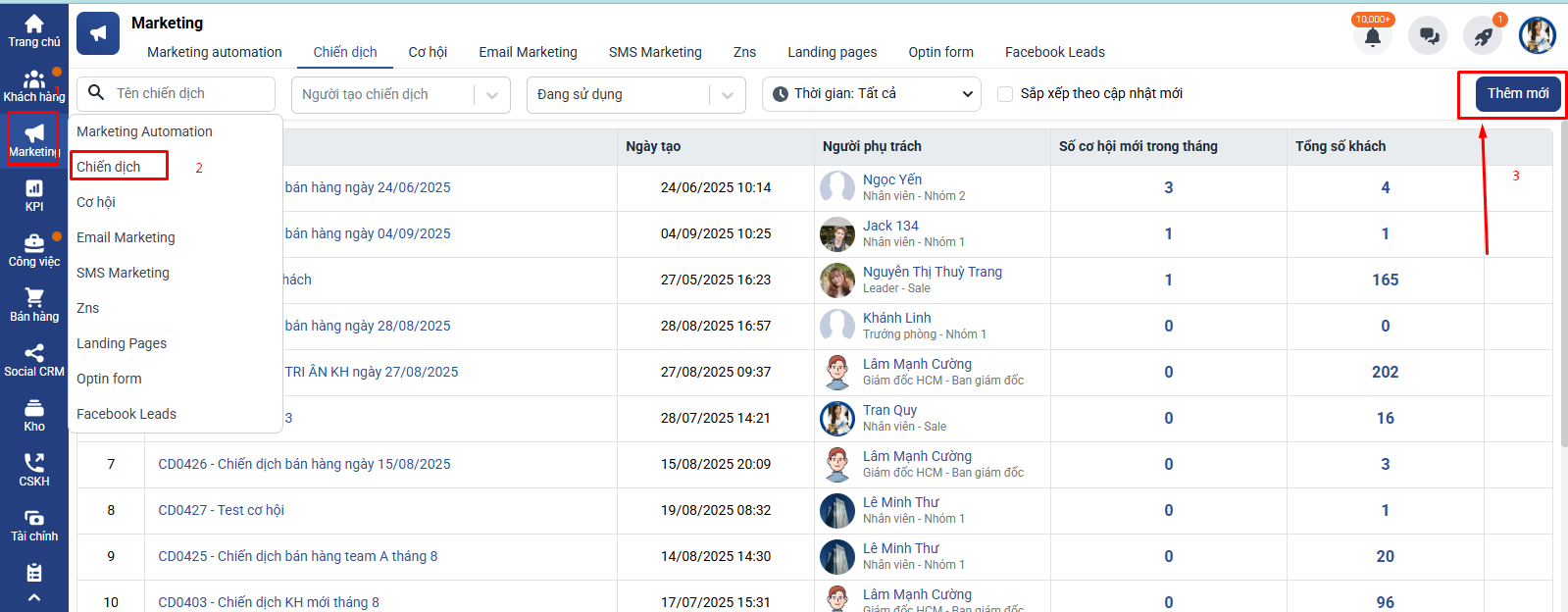Open the Đang sử dụng status dropdown
The height and width of the screenshot is (612, 1568).
635,94
